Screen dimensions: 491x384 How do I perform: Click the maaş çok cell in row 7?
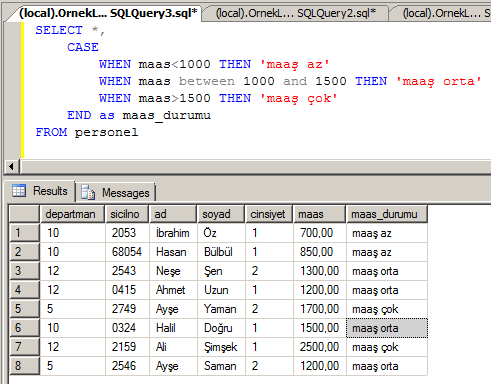387,347
